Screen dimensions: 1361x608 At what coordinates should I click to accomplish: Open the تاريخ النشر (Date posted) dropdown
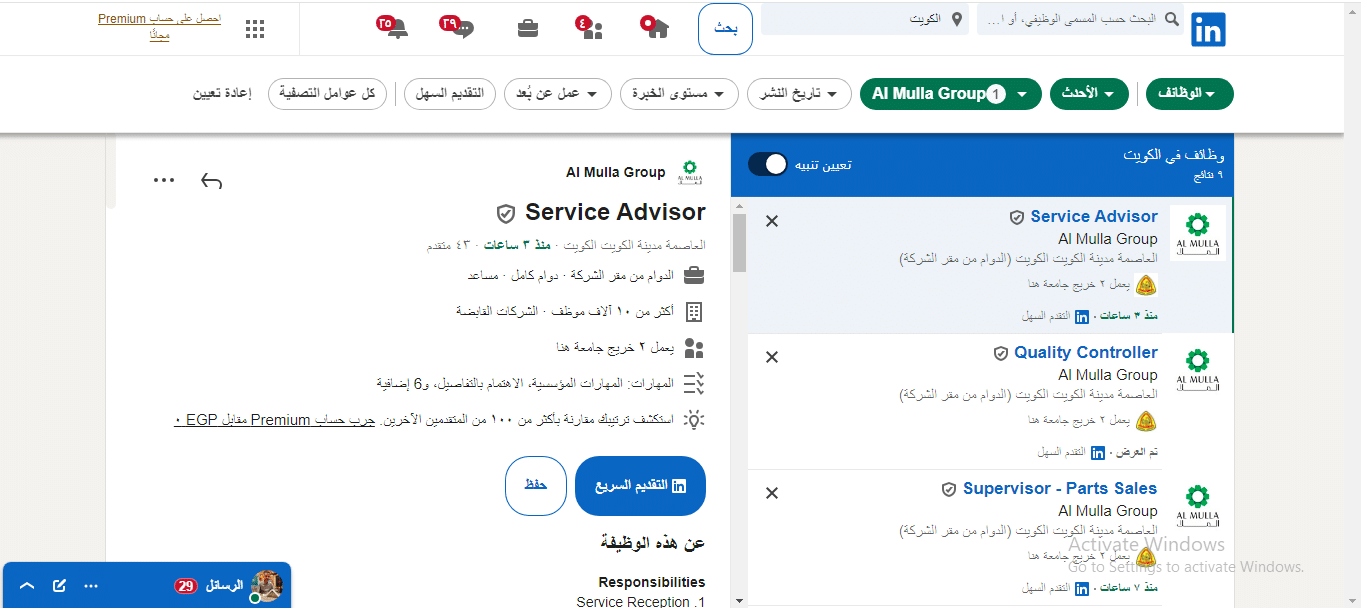[799, 94]
